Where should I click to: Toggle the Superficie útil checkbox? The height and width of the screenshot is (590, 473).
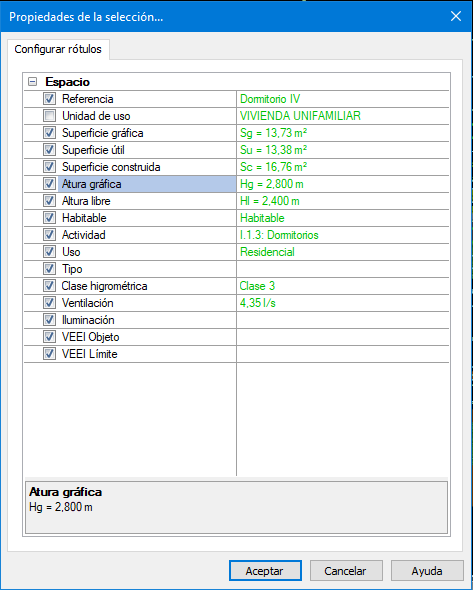point(49,149)
